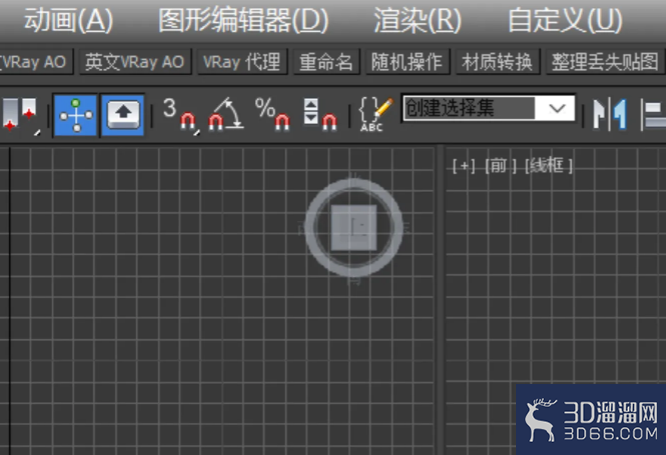Toggle the Spinner Snap icon

320,114
